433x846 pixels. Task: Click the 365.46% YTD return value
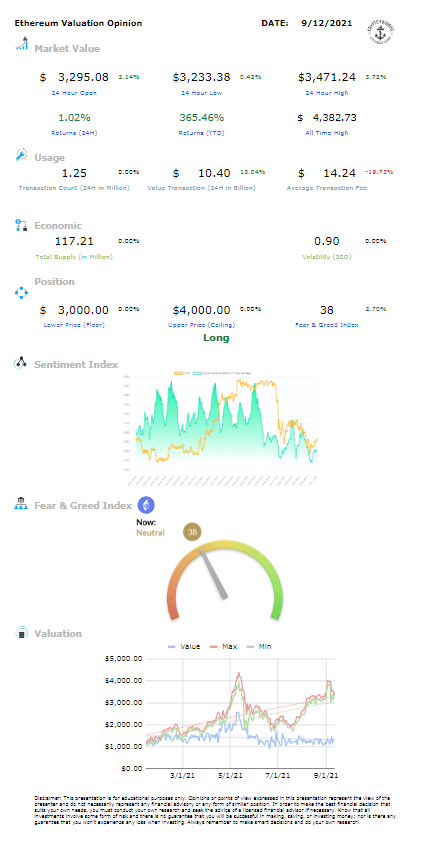[x=201, y=117]
